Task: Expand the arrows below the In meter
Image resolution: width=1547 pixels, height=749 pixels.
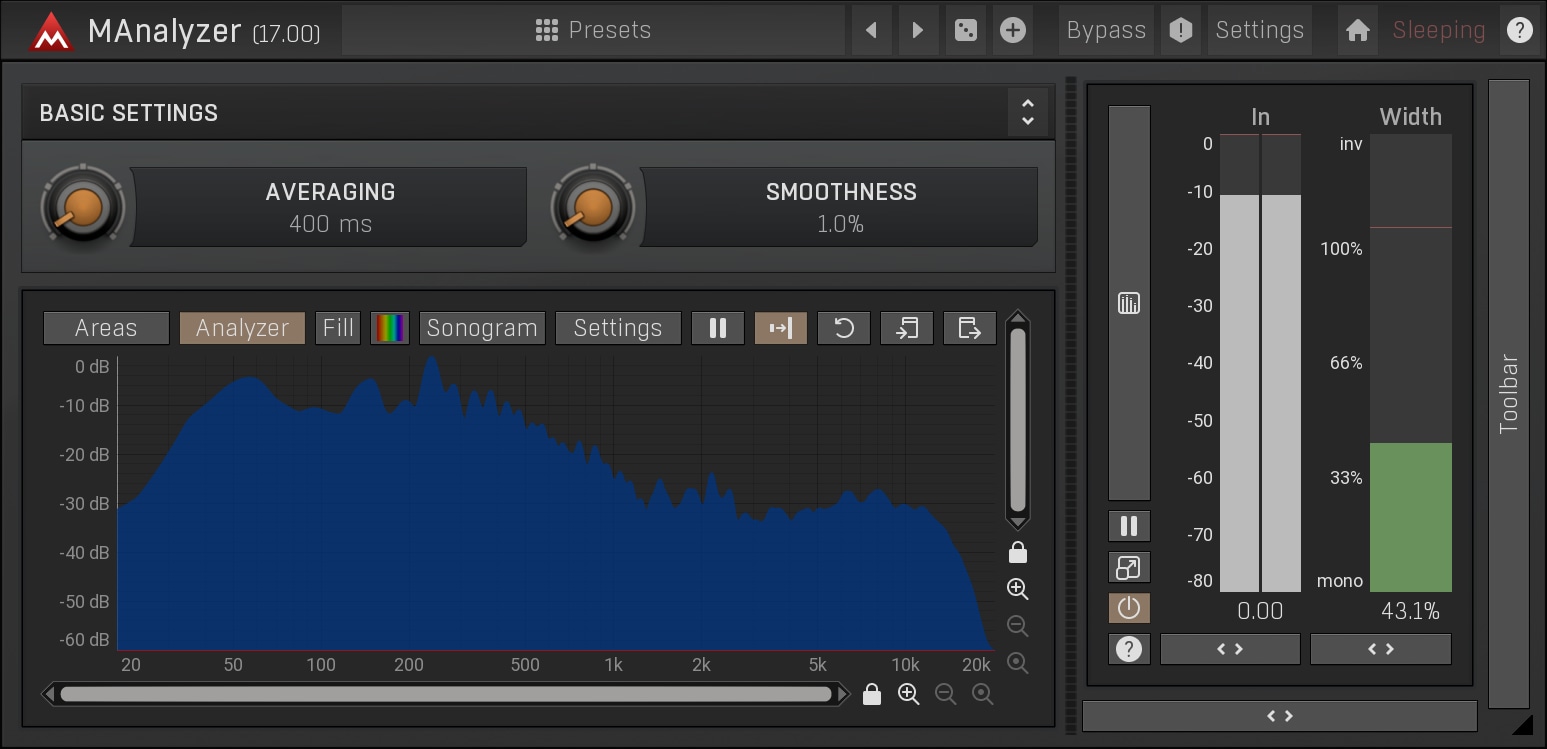Action: (x=1229, y=649)
